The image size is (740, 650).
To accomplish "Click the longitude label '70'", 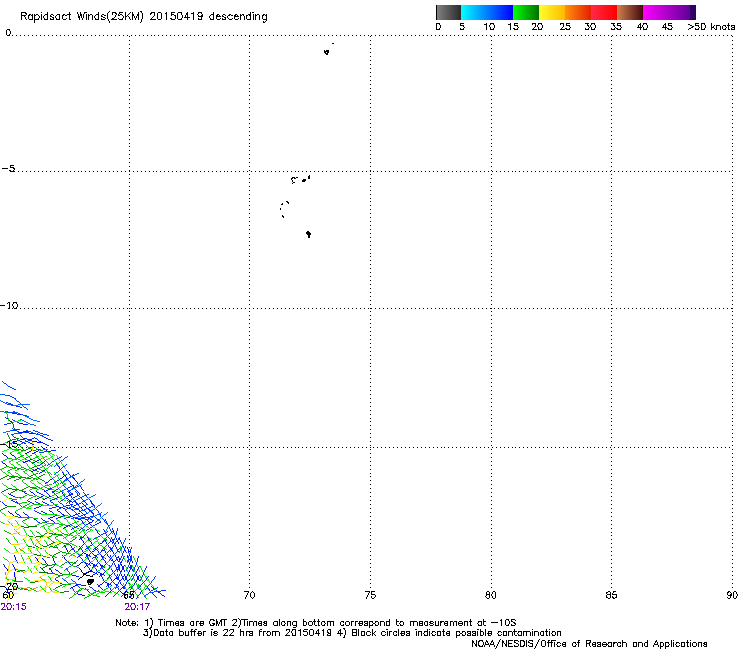I will 249,595.
